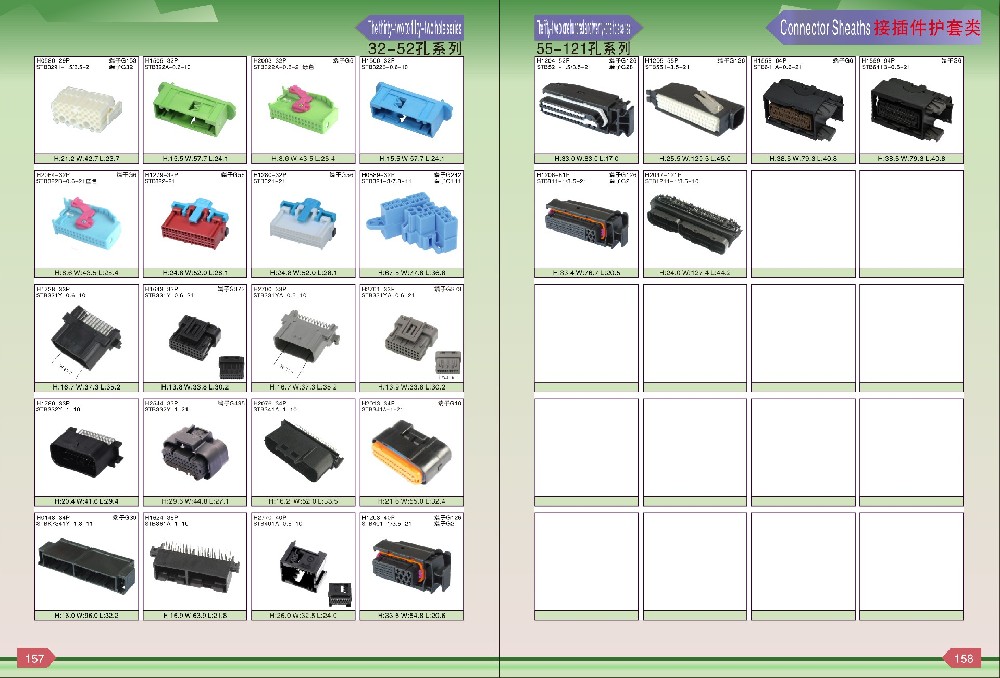1000x678 pixels.
Task: Open the black header with upright pins
Action: [194, 567]
